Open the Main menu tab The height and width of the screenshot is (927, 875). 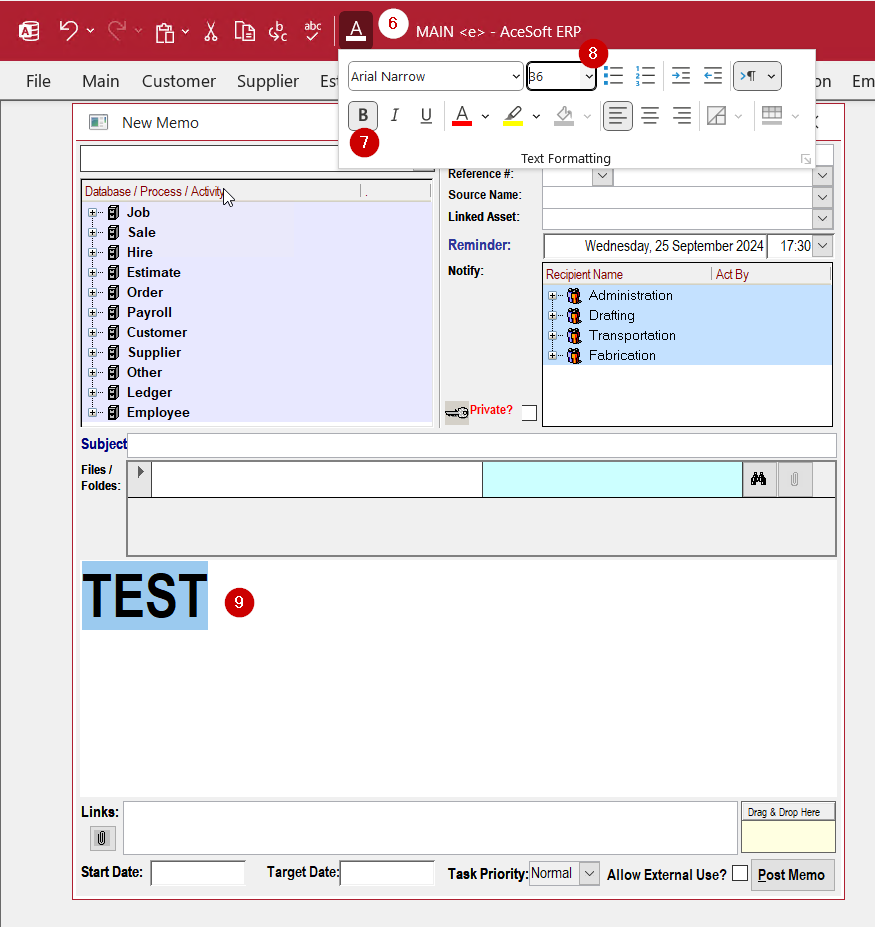click(x=101, y=81)
